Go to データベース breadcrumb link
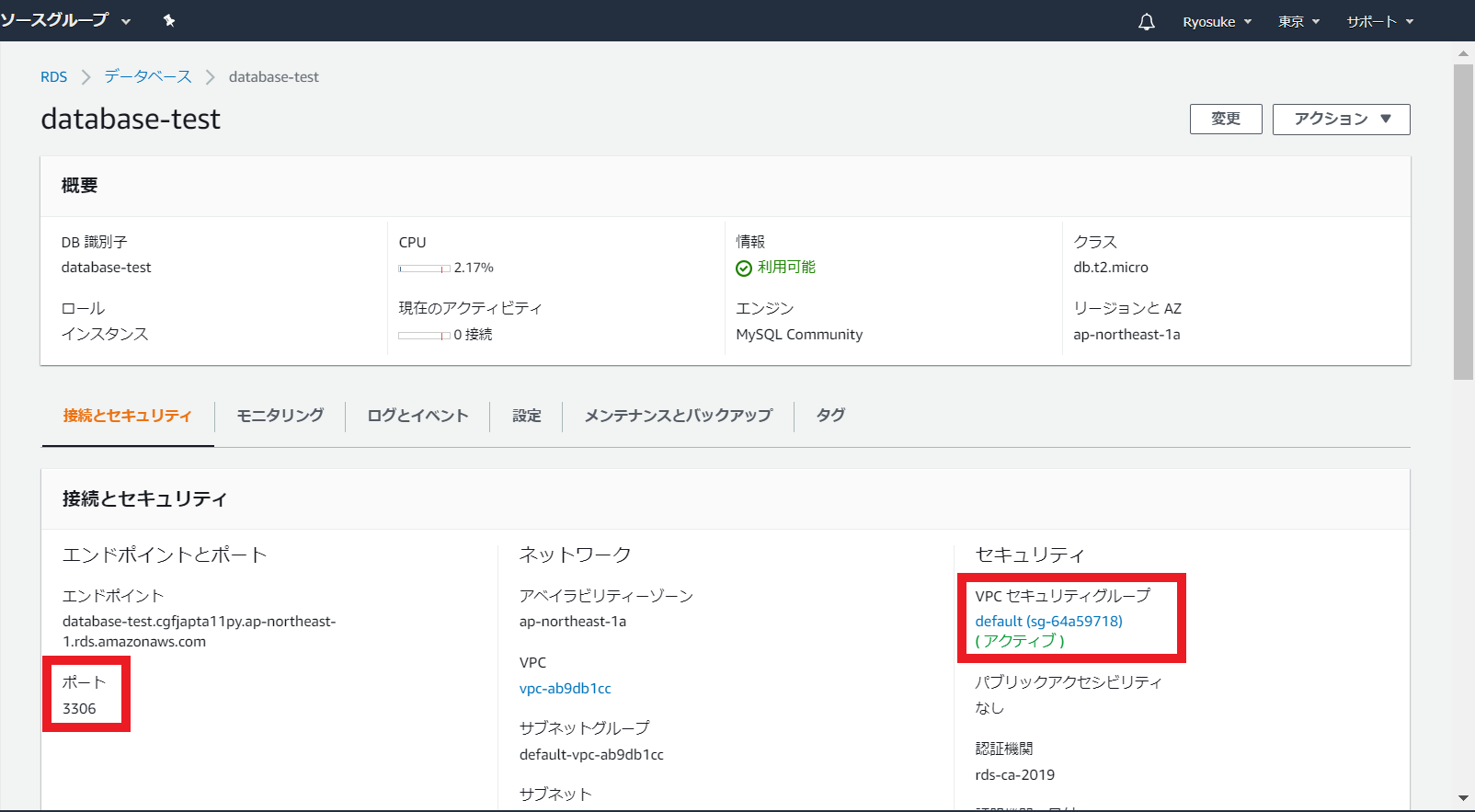This screenshot has height=812, width=1475. [148, 76]
